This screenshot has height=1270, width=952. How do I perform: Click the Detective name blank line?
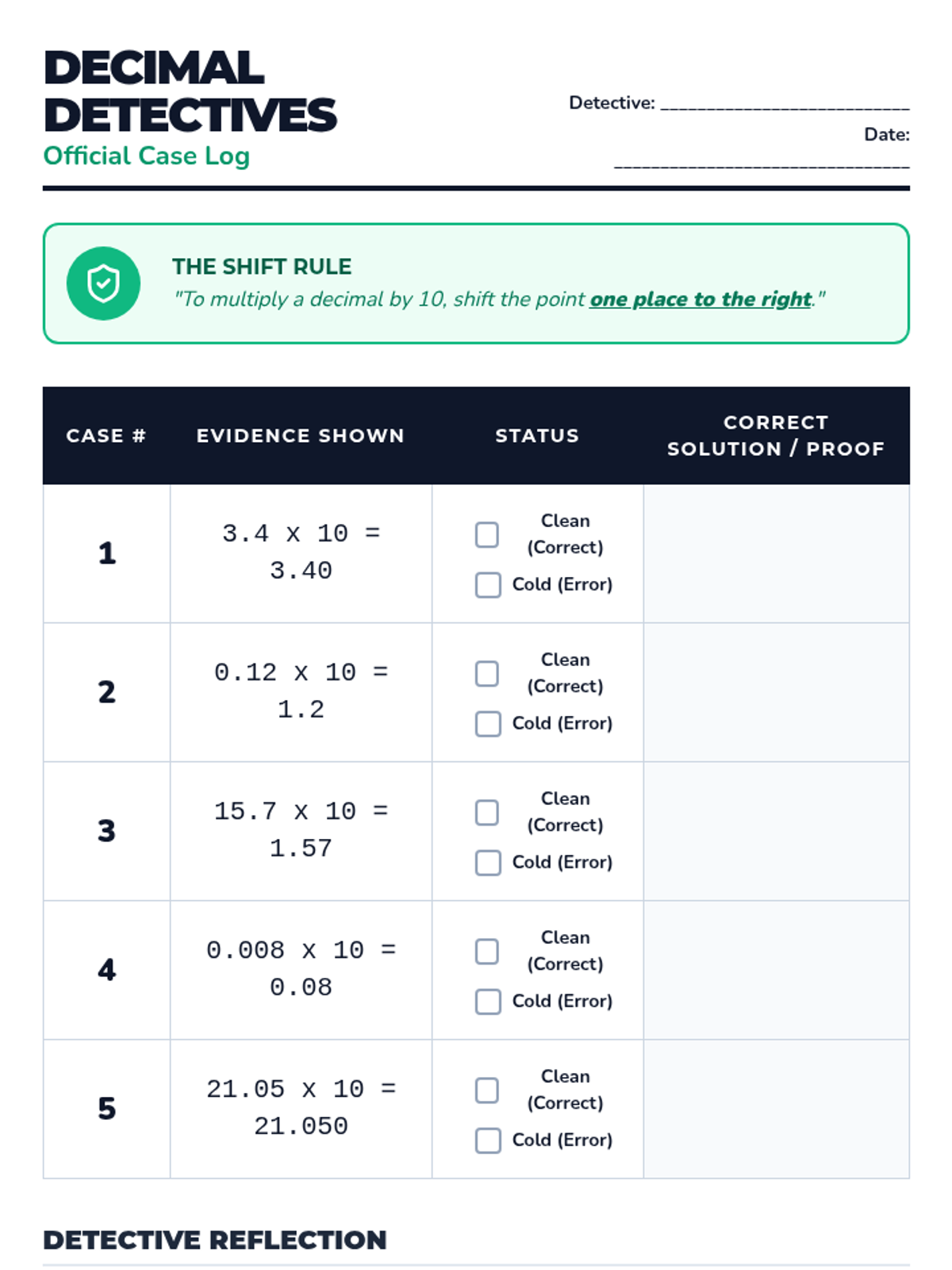click(785, 103)
